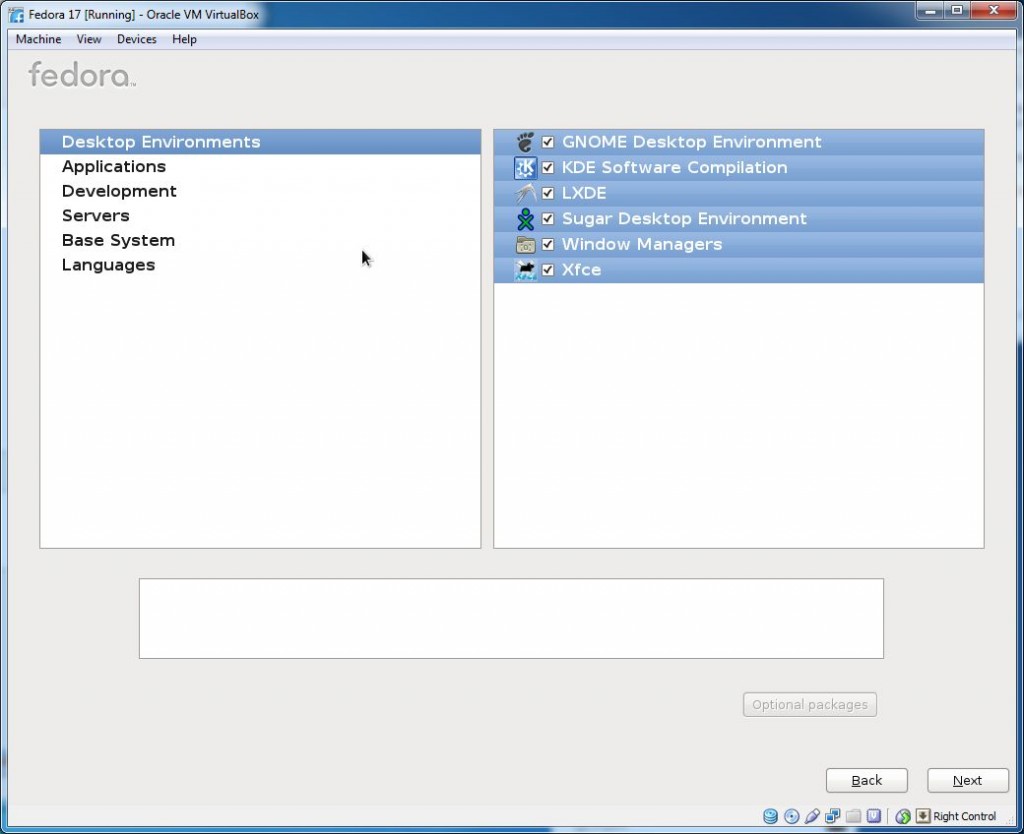Click the GNOME footprint icon
Image resolution: width=1024 pixels, height=834 pixels.
pyautogui.click(x=525, y=142)
